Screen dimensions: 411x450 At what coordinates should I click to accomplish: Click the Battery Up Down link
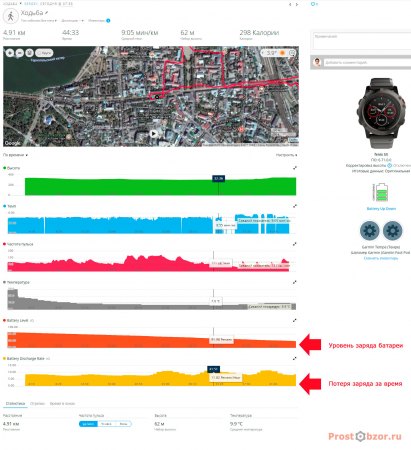[x=381, y=209]
